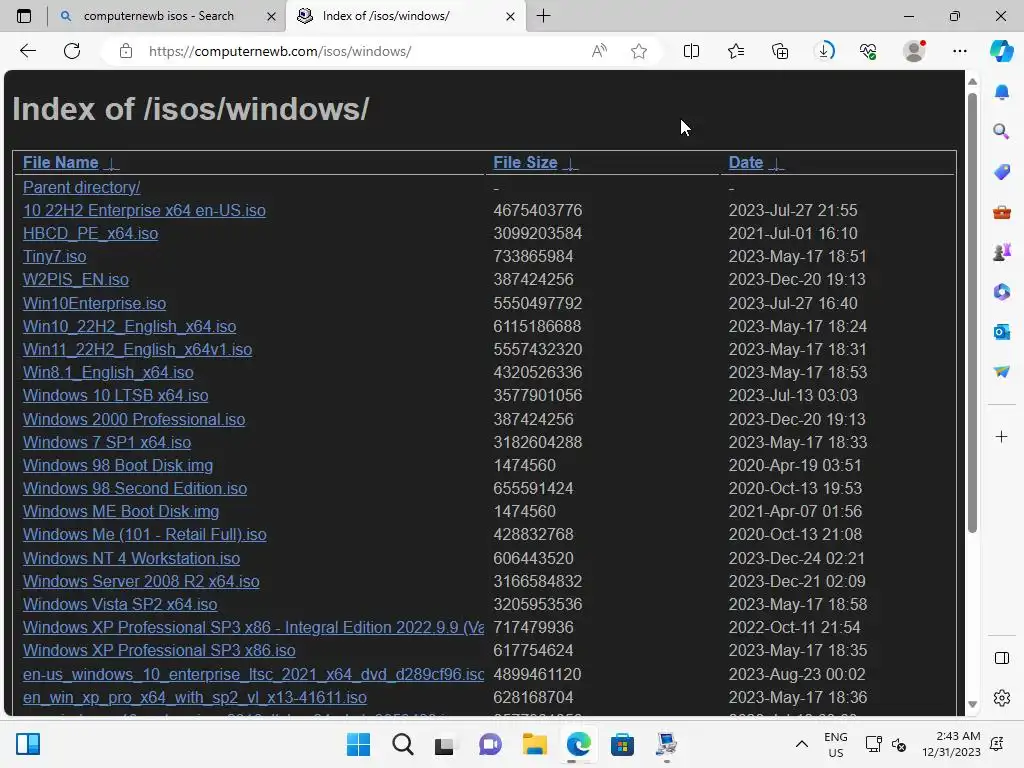
Task: Download 10 22H2 Enterprise x64 en-US.iso
Action: (144, 210)
